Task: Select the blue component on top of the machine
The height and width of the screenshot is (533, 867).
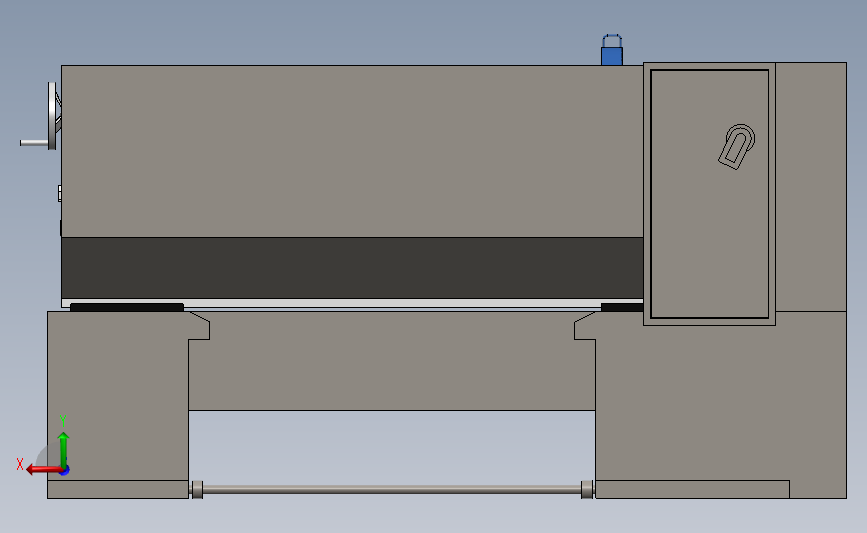Action: 612,50
